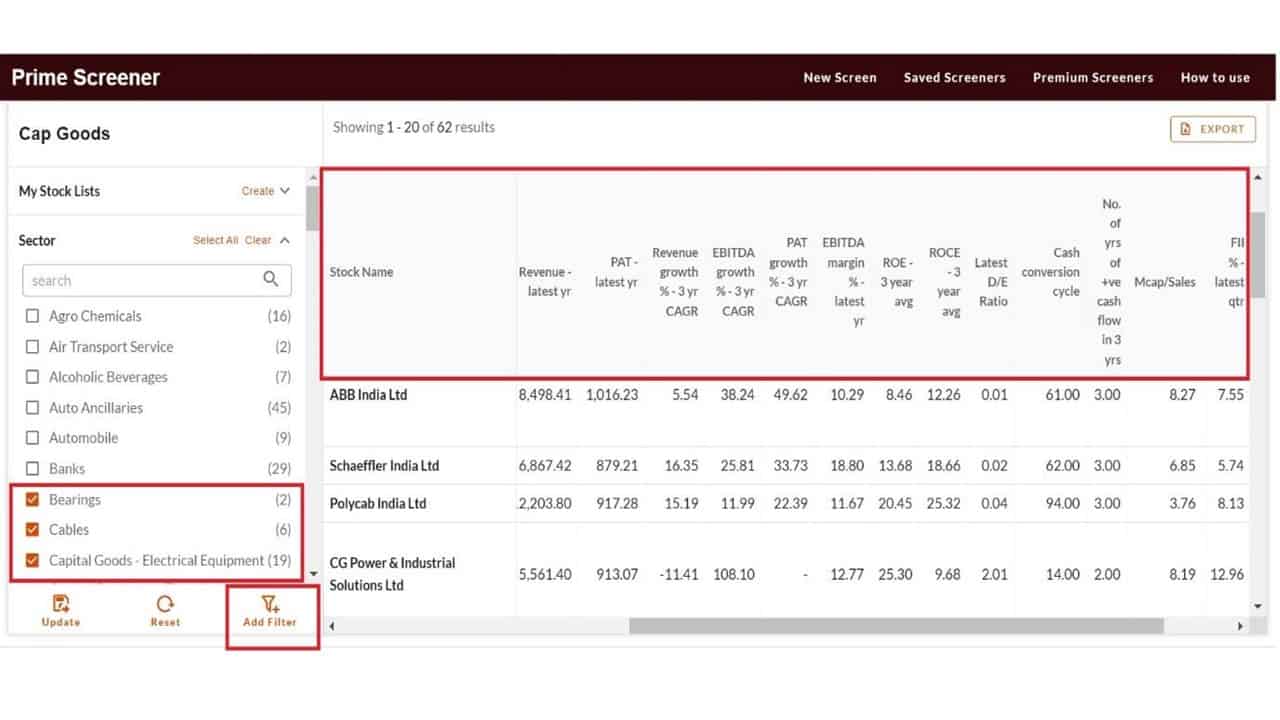Click the search magnifier icon in Sector

click(271, 279)
